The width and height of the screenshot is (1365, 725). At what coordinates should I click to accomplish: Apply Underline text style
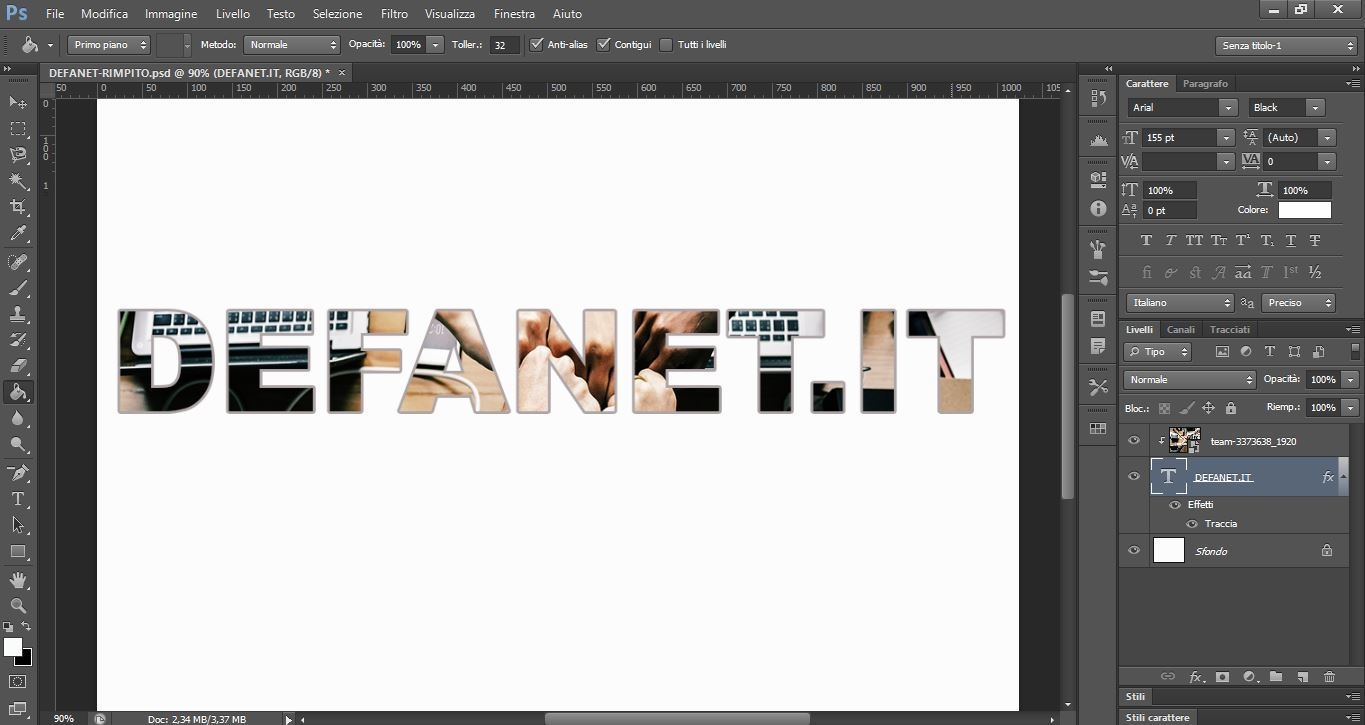pos(1291,241)
